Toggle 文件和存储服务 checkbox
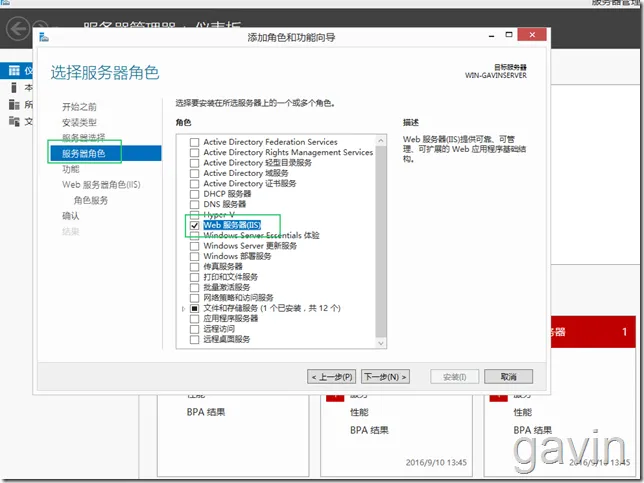This screenshot has height=483, width=644. coord(194,308)
